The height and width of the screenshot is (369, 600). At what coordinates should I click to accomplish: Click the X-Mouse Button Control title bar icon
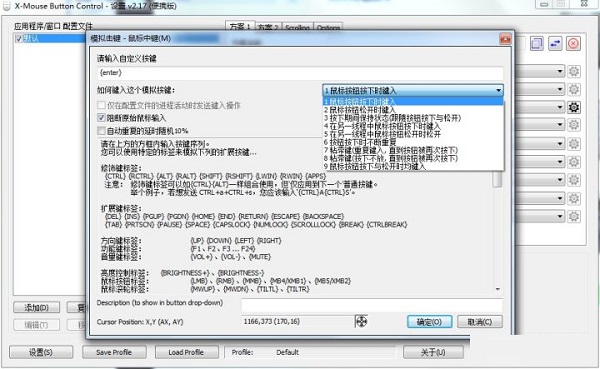(x=7, y=6)
